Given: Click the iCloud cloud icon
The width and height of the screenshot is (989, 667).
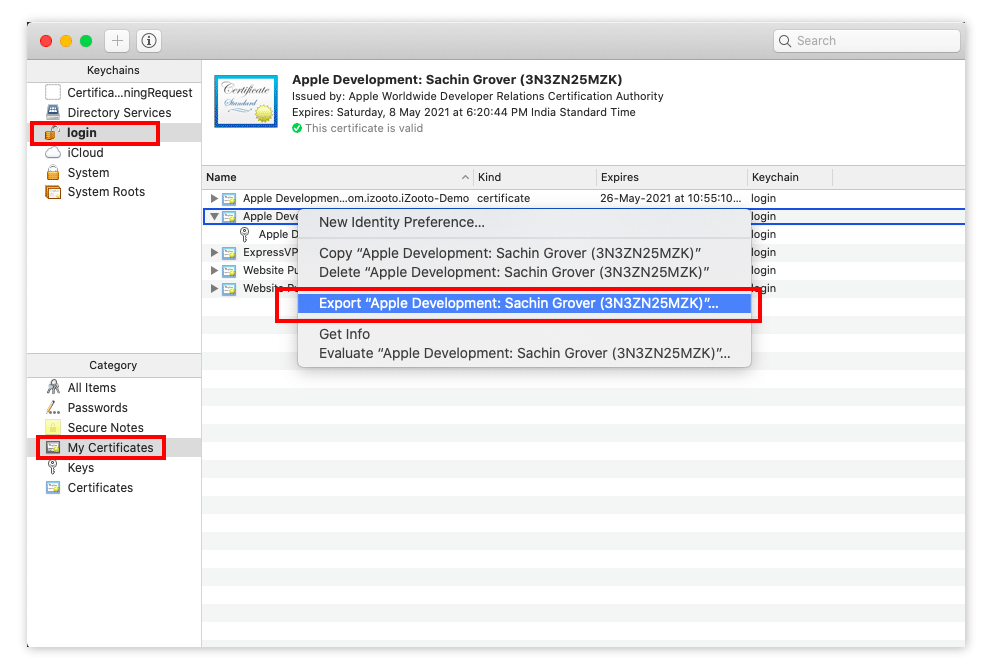Looking at the screenshot, I should [x=53, y=153].
